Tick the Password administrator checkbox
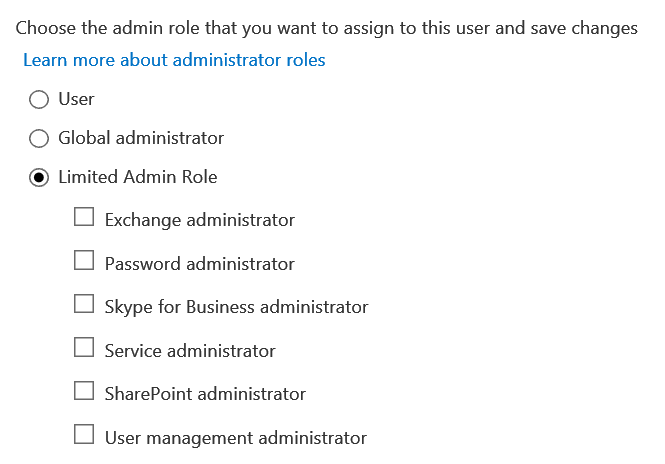Viewport: 665px width, 464px height. point(85,261)
